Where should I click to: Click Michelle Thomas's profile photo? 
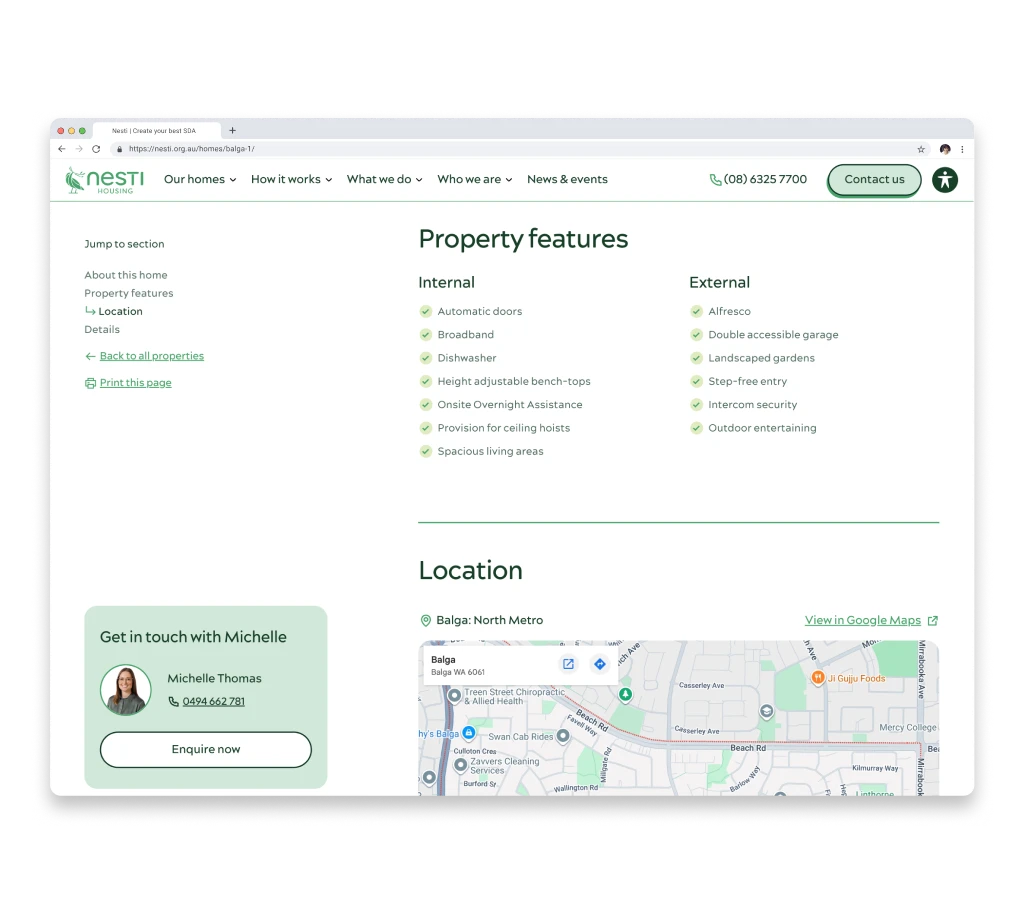(x=126, y=690)
